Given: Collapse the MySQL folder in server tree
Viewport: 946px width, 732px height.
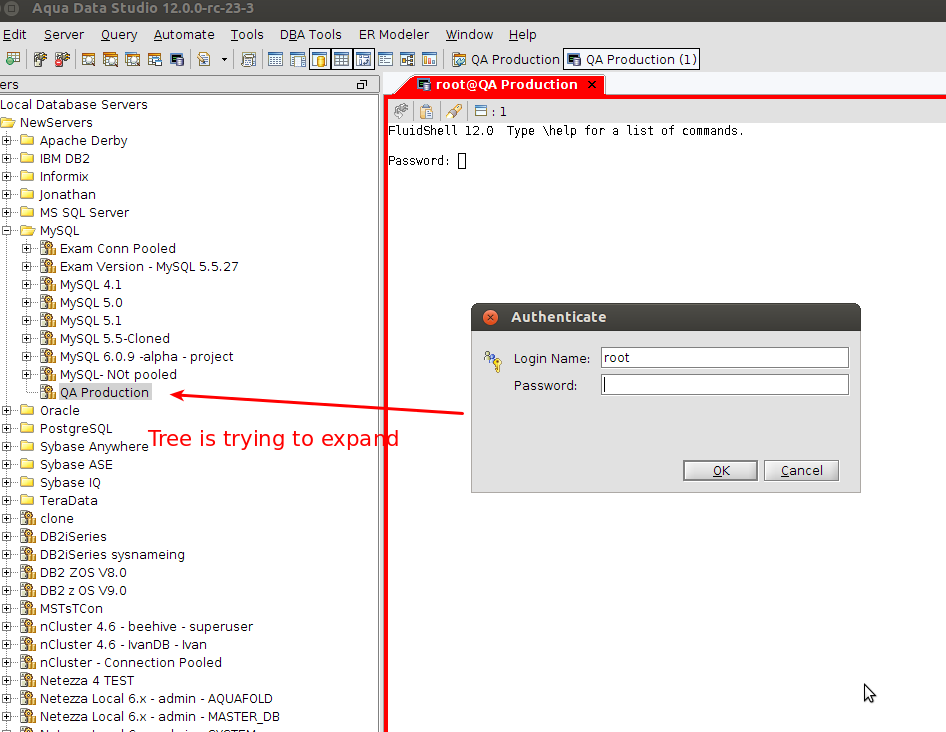Looking at the screenshot, I should click(7, 231).
